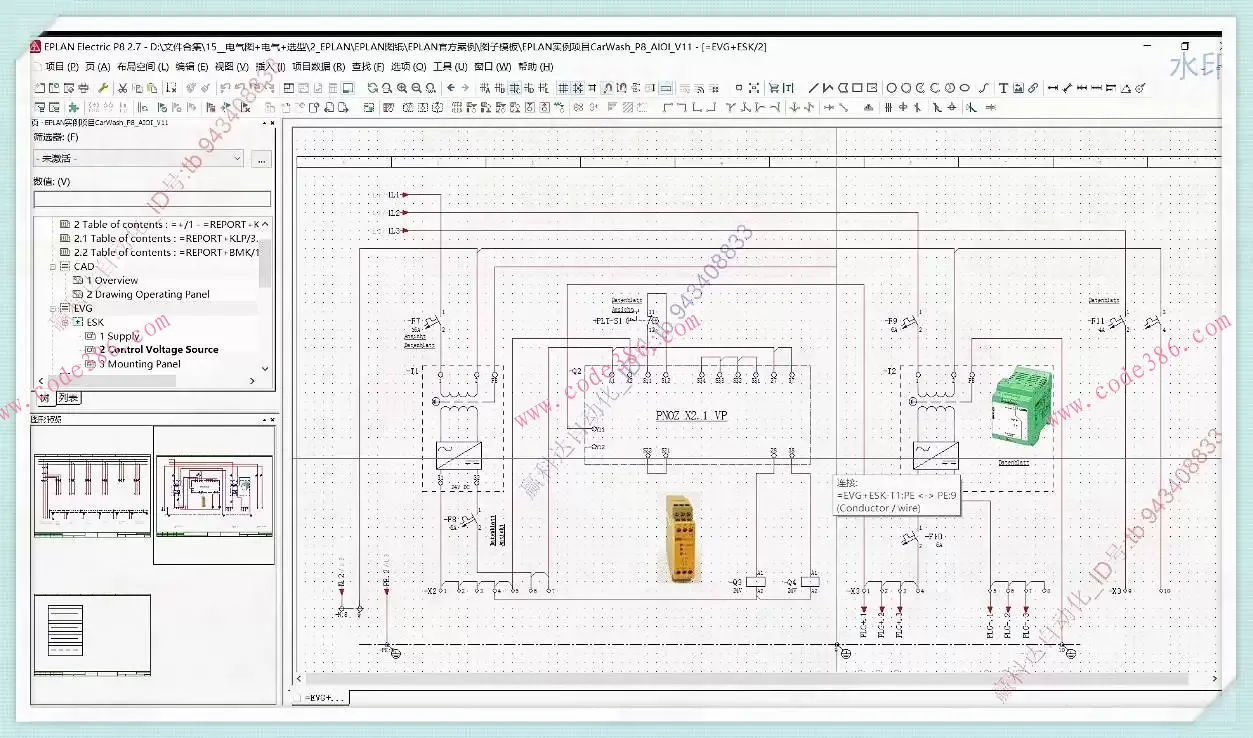The width and height of the screenshot is (1253, 738).
Task: Open the 布局空间 (L) menu
Action: 142,67
